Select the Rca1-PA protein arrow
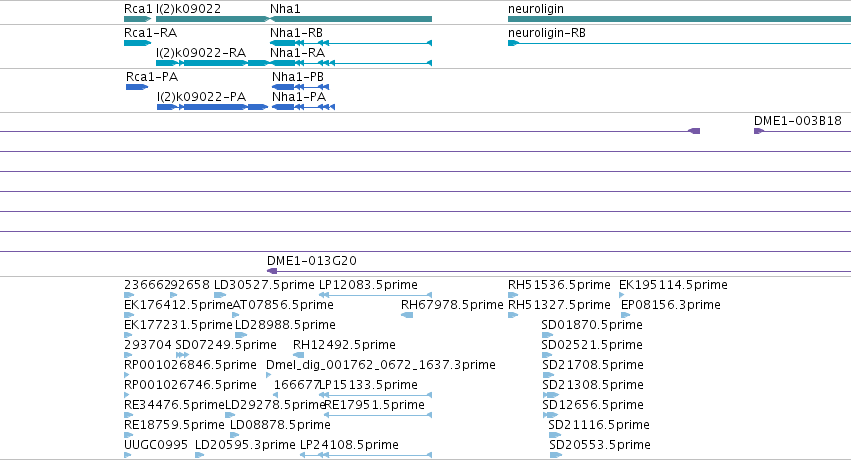 pyautogui.click(x=137, y=87)
